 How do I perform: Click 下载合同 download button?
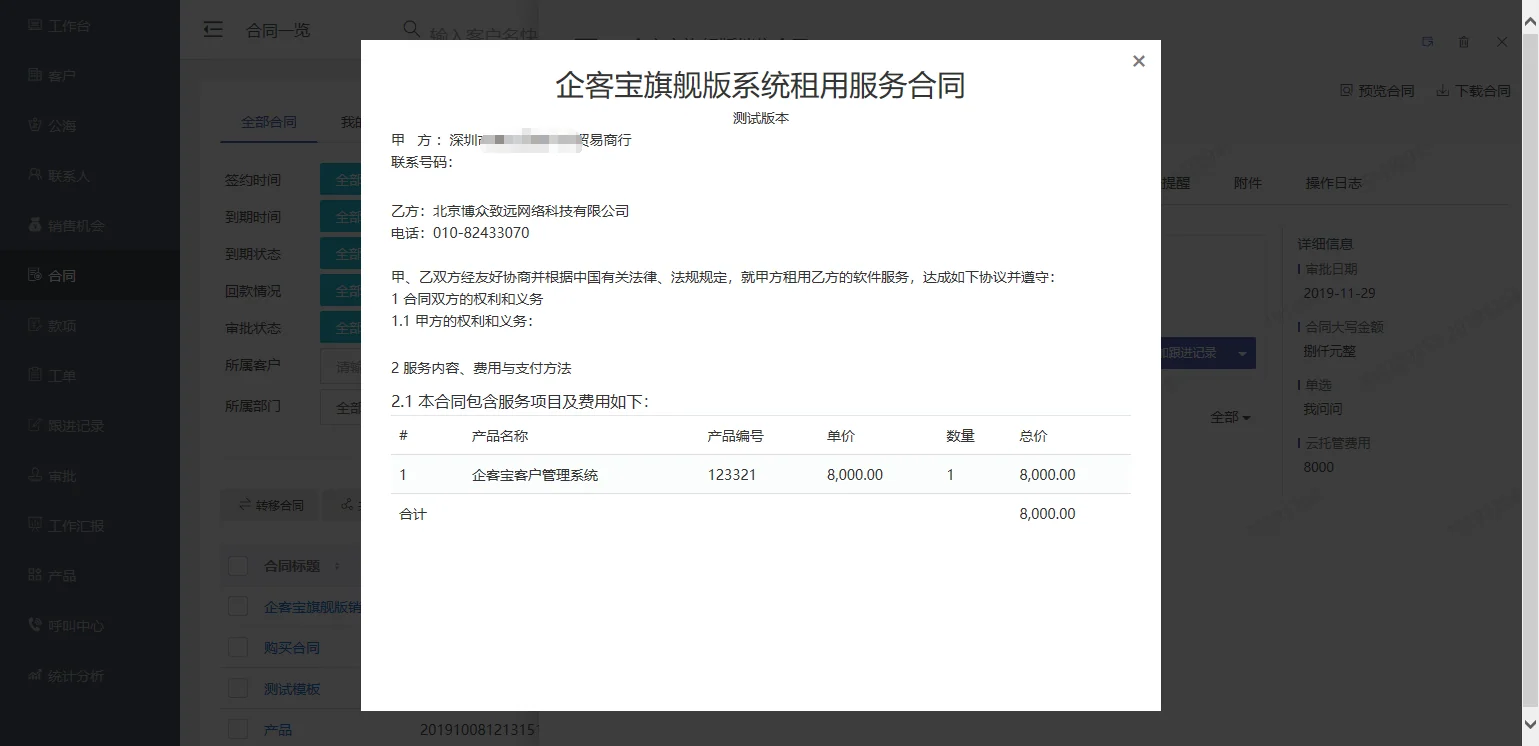(x=1473, y=91)
